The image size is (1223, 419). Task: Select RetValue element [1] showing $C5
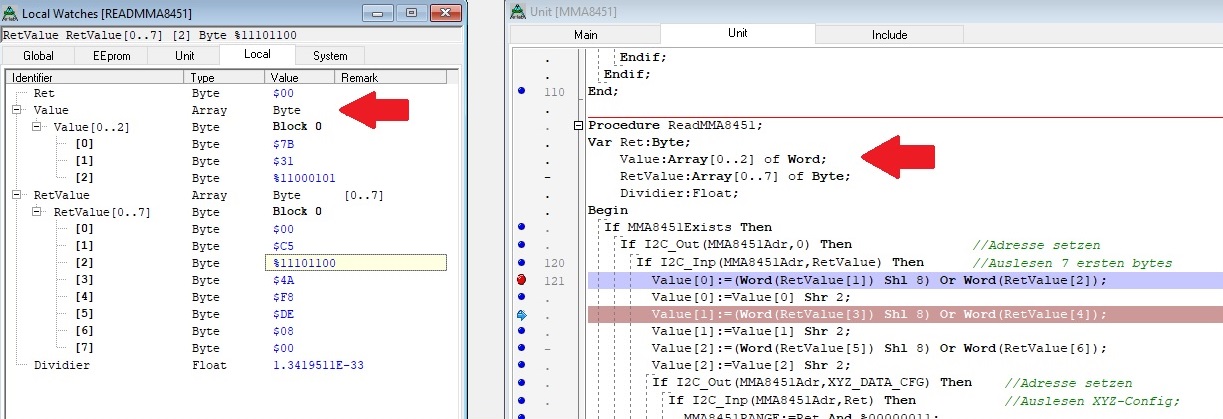(x=230, y=246)
